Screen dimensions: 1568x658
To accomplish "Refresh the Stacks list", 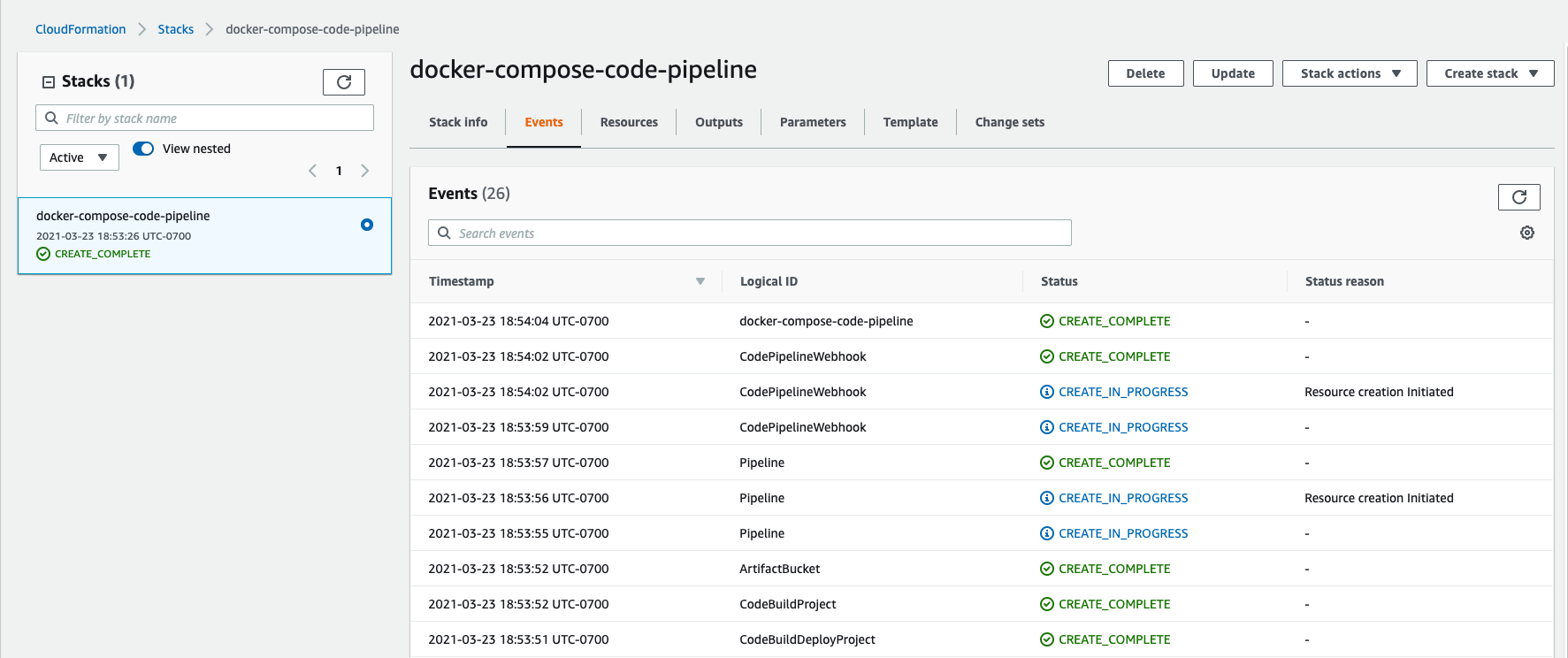I will pos(344,82).
